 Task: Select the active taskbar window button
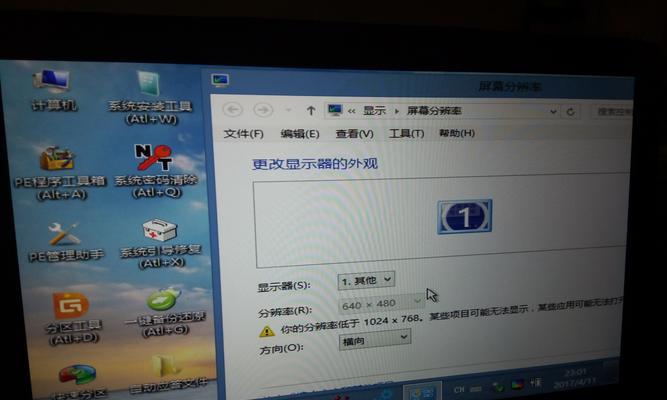[x=422, y=391]
